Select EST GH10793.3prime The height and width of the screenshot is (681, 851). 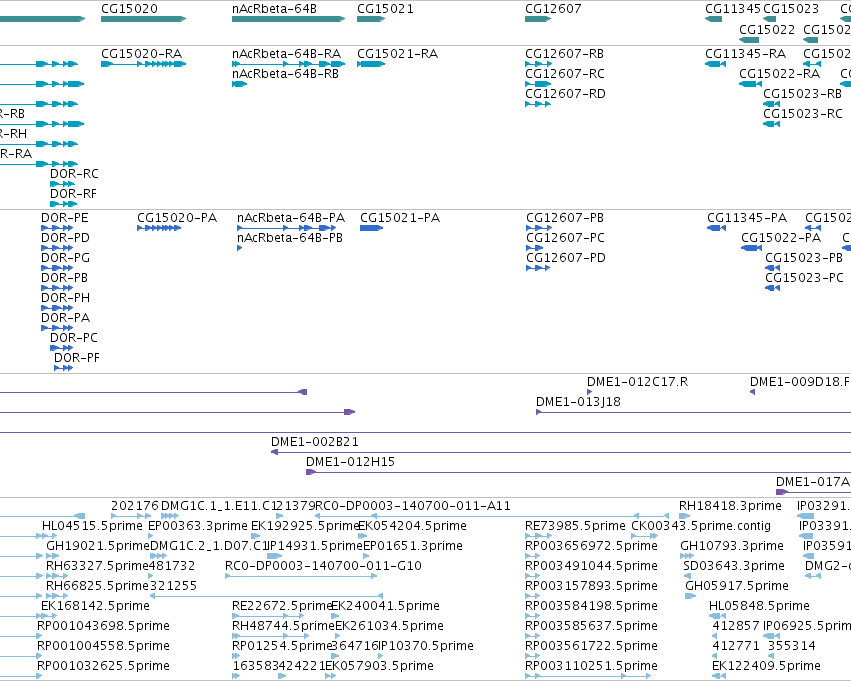click(687, 556)
